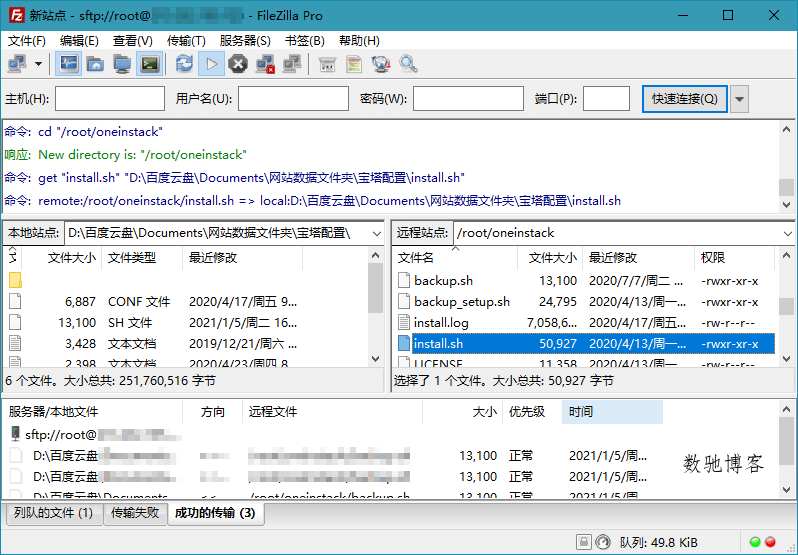
Task: Open the 编辑(E) menu
Action: pos(79,41)
